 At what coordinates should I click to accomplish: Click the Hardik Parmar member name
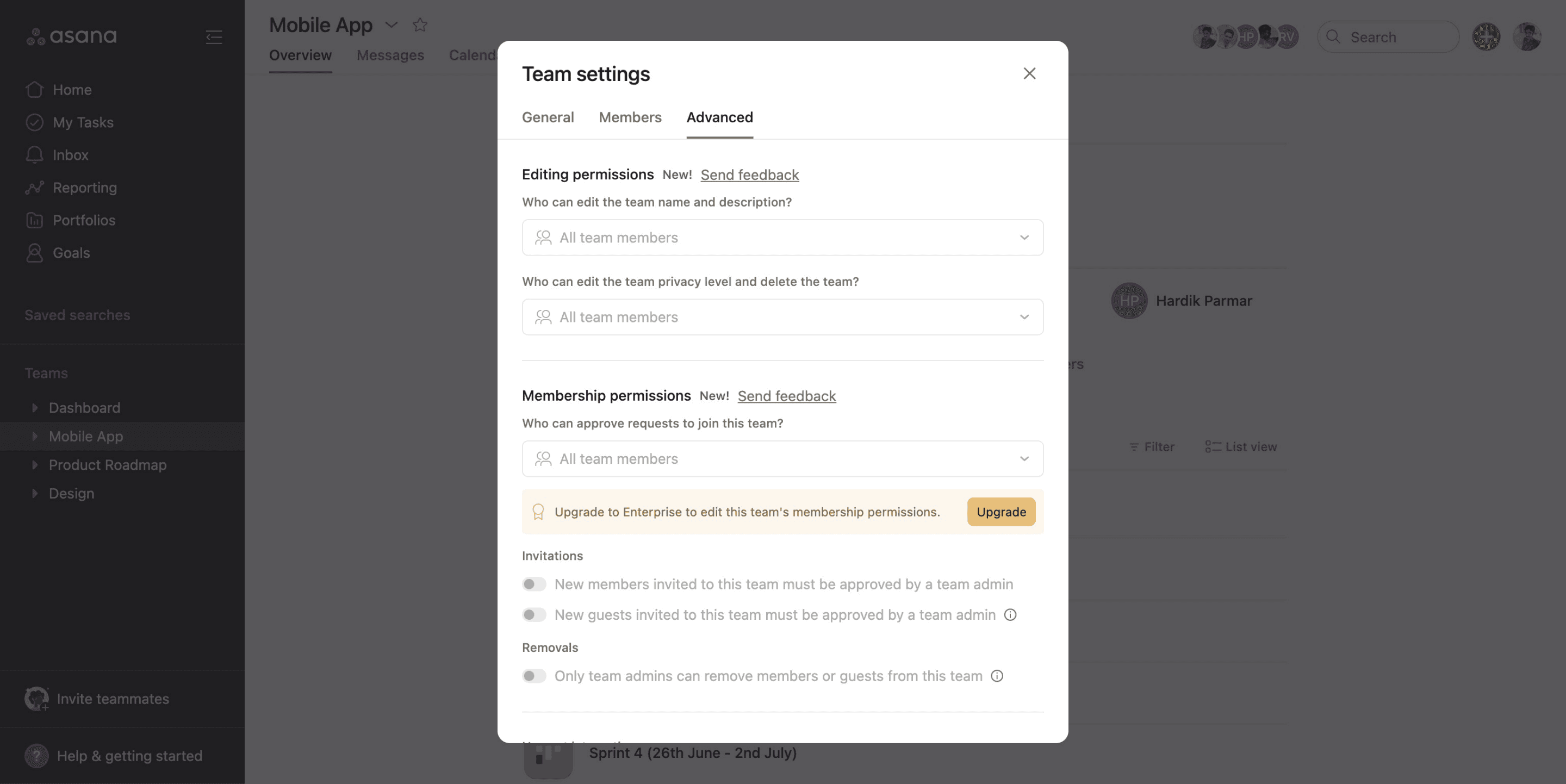tap(1204, 301)
